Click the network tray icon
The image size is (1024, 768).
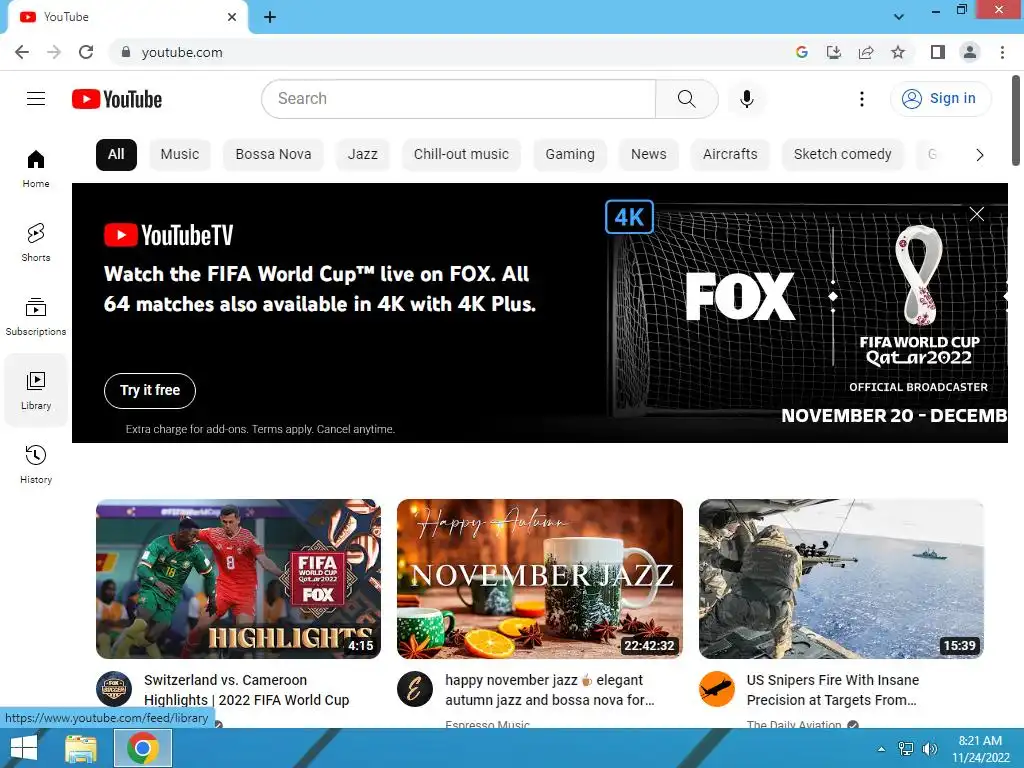tap(906, 749)
